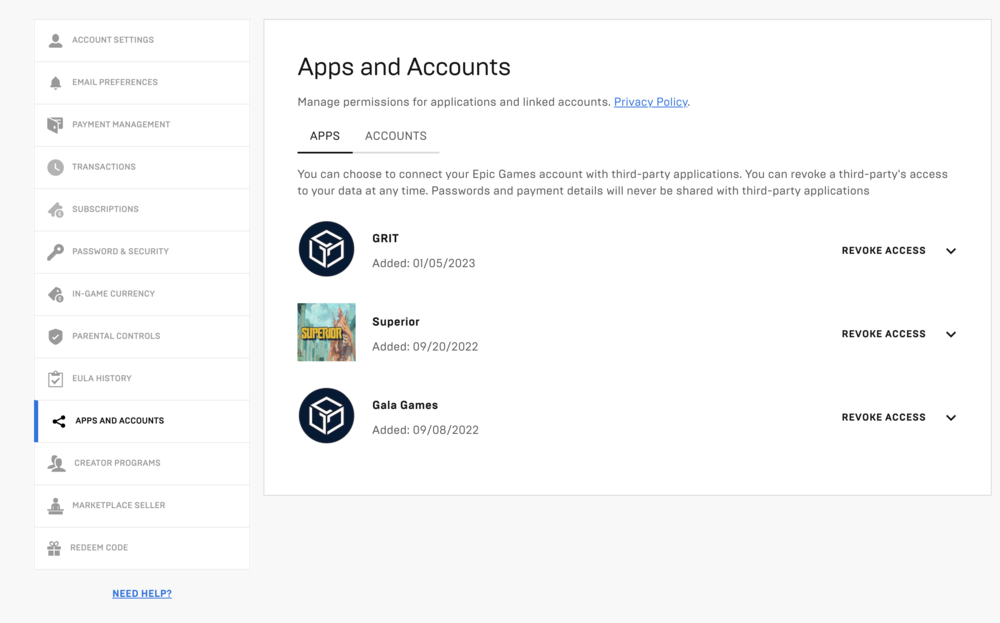The image size is (1000, 623).
Task: Click the Gala Games app name
Action: 405,406
